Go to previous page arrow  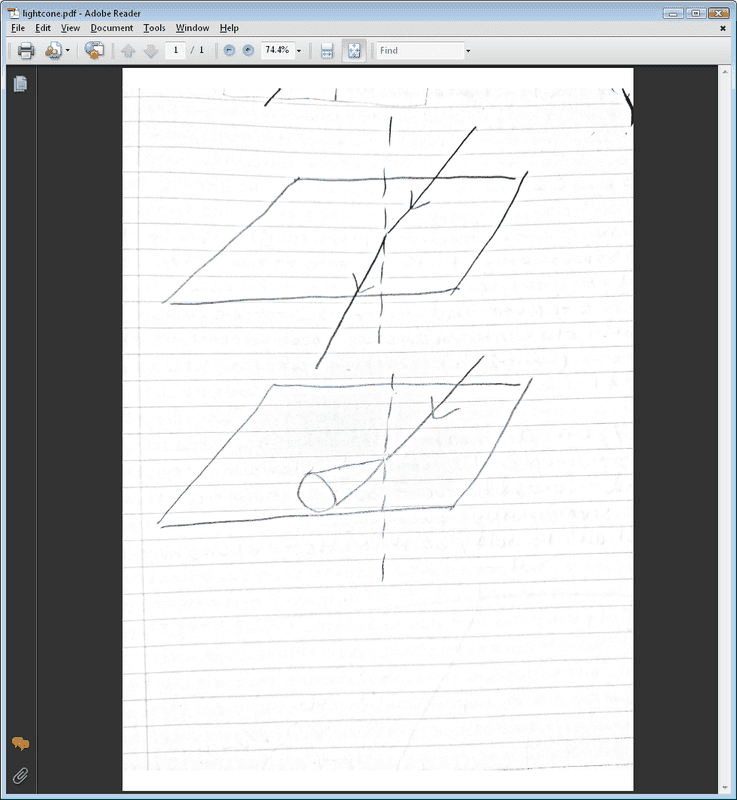(x=128, y=51)
